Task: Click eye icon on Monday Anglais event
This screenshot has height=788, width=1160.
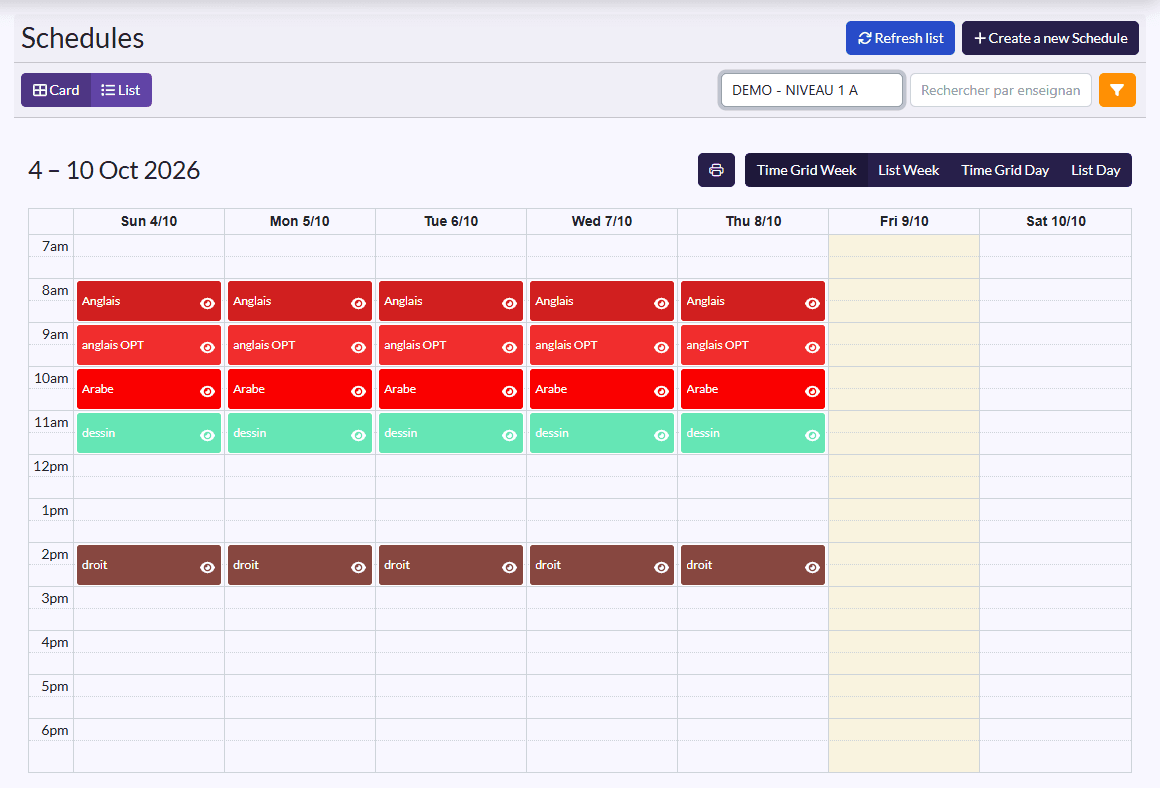Action: click(358, 303)
